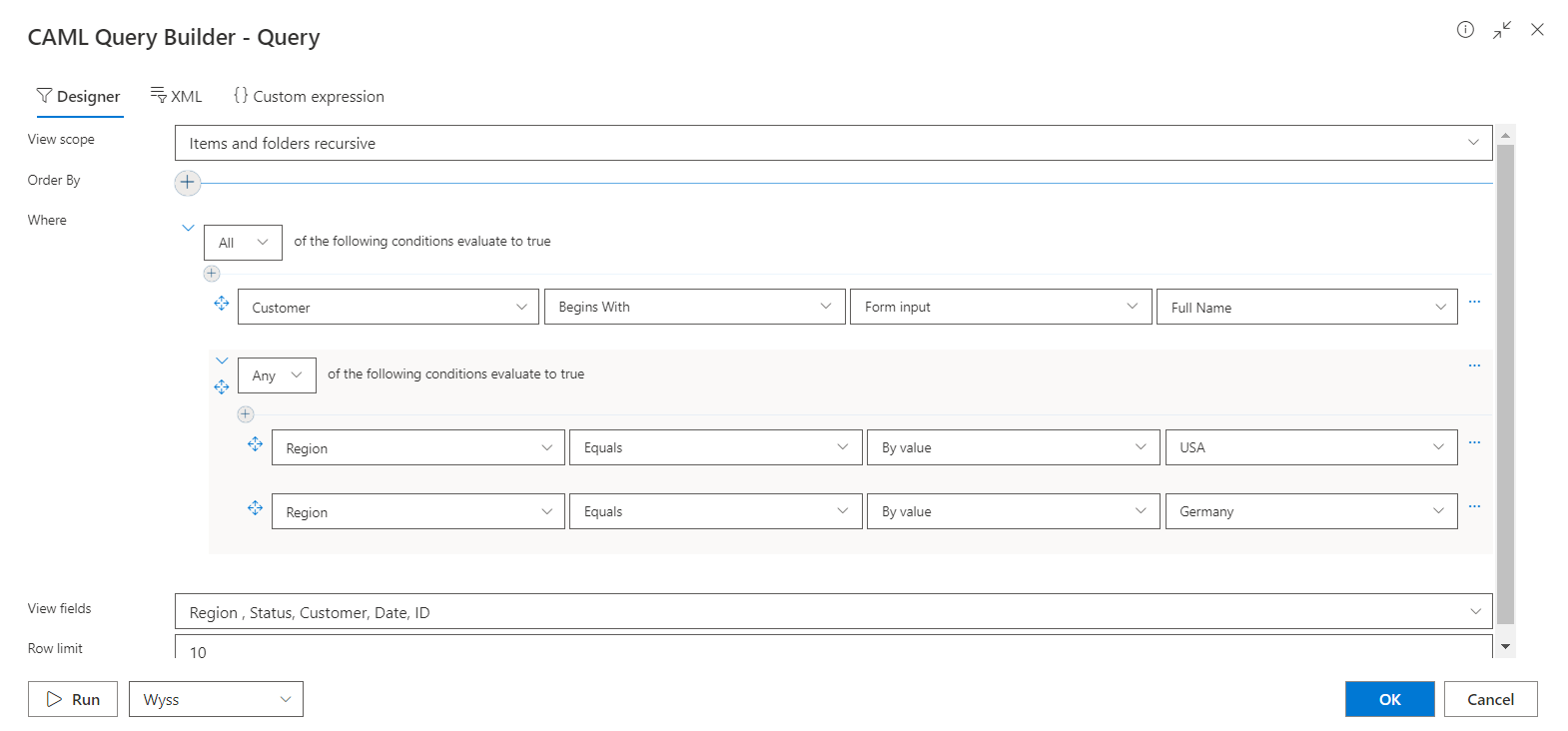
Task: Click the vertical scrollbar thumb
Action: [1505, 384]
